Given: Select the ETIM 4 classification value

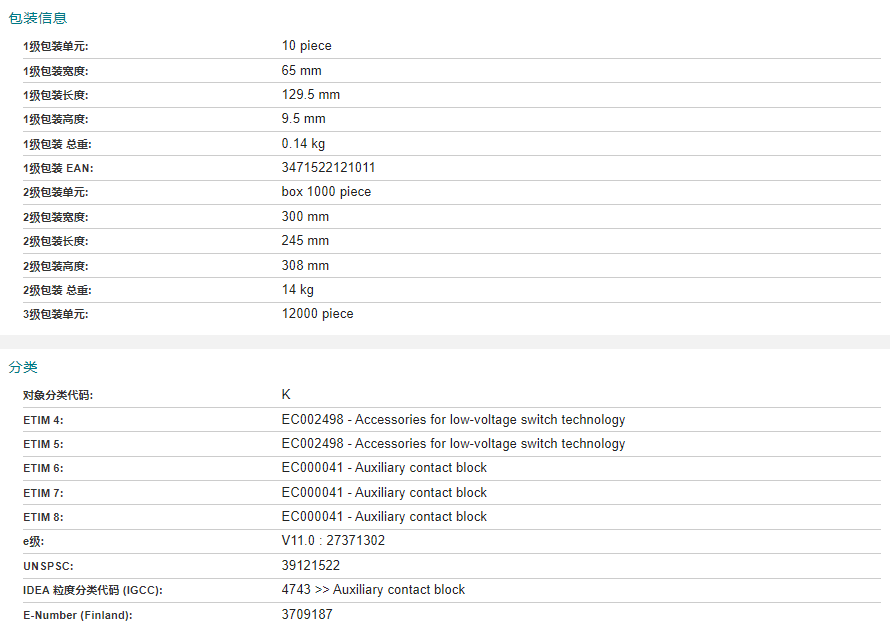Looking at the screenshot, I should (453, 420).
